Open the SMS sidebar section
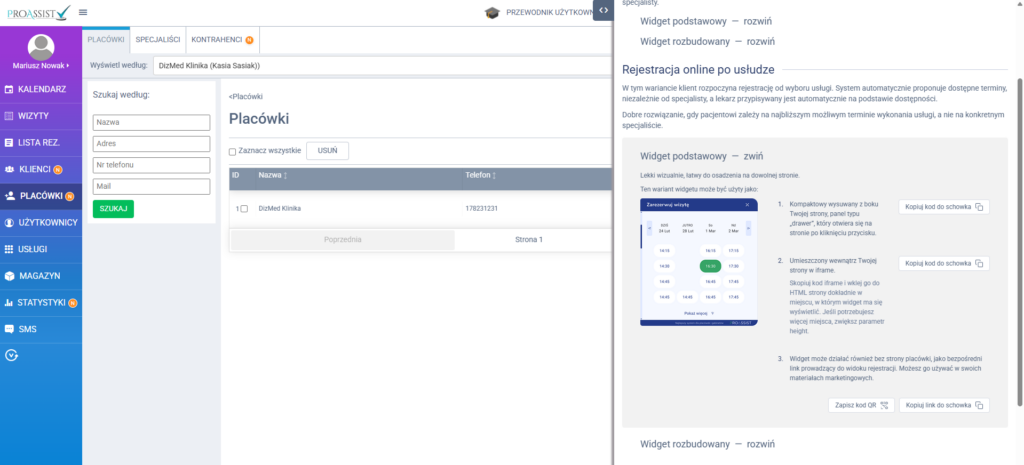 click(27, 328)
